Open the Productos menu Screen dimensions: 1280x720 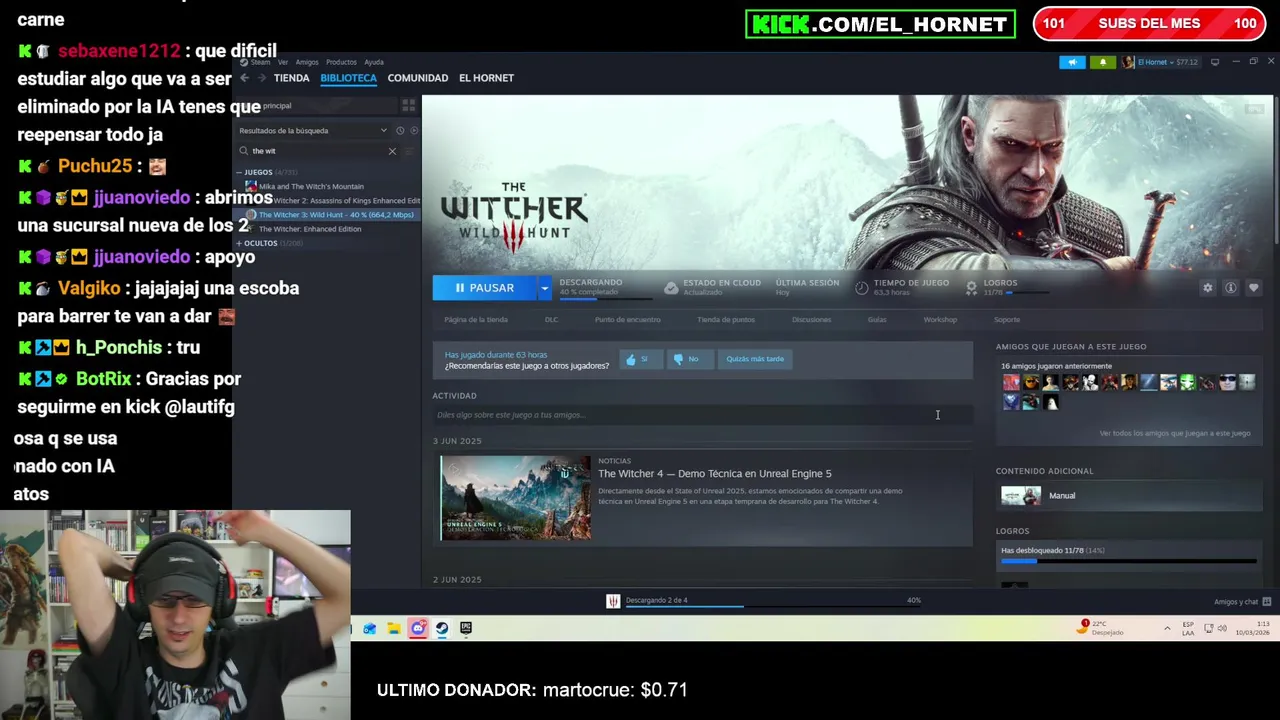[x=341, y=62]
